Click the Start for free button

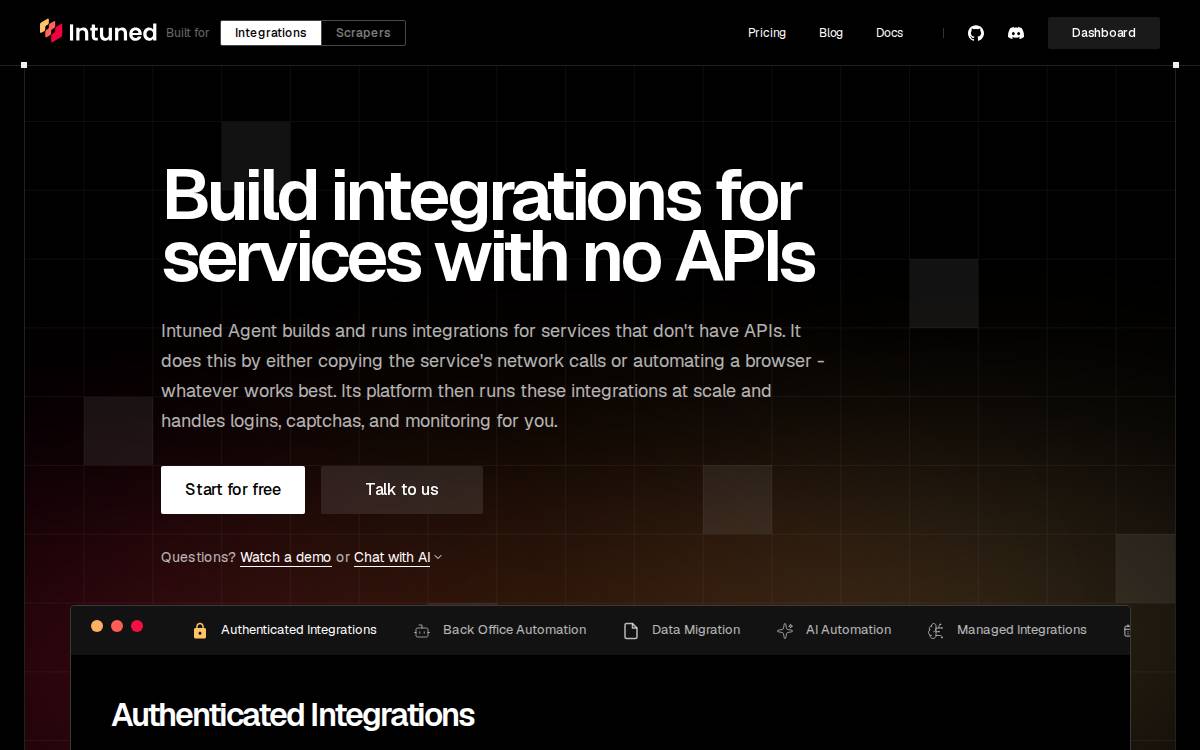(233, 490)
